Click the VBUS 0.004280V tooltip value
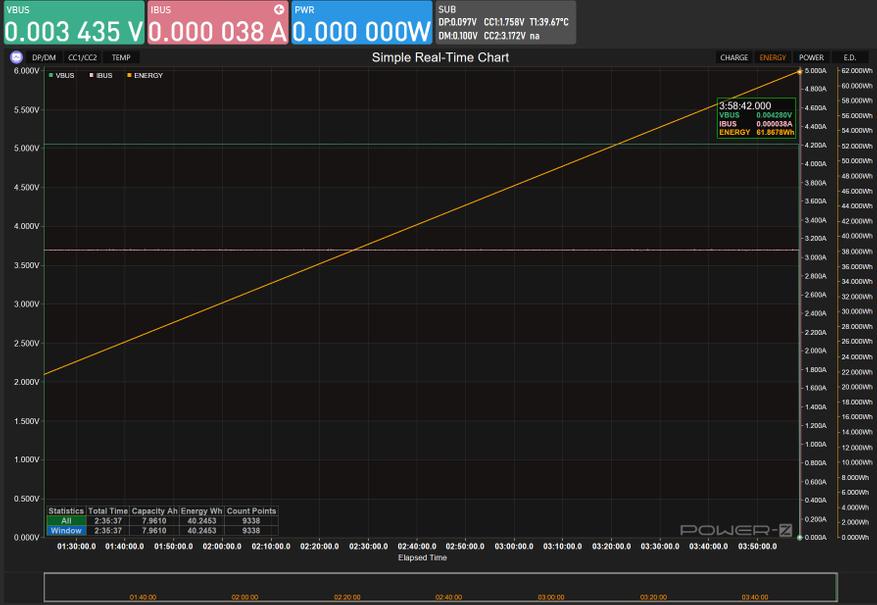Screen dimensions: 877x605 pyautogui.click(x=775, y=115)
